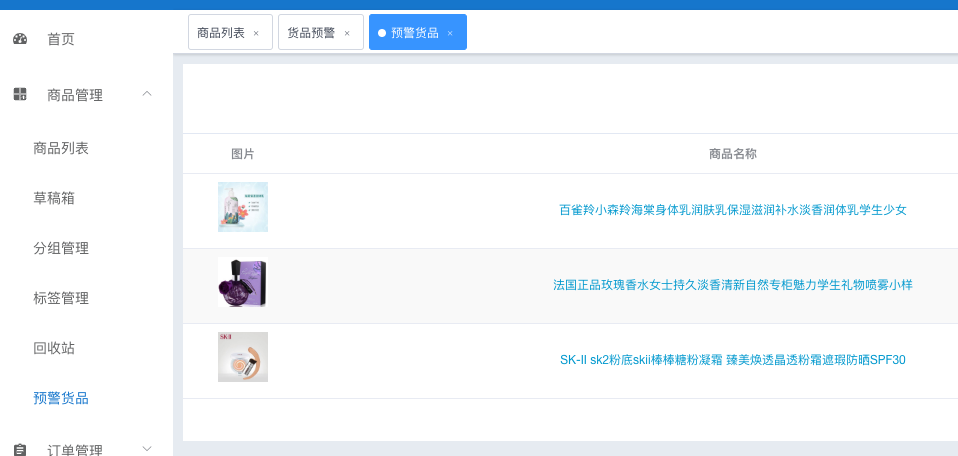Open the 百雀羚小森羚 body lotion product link

732,210
